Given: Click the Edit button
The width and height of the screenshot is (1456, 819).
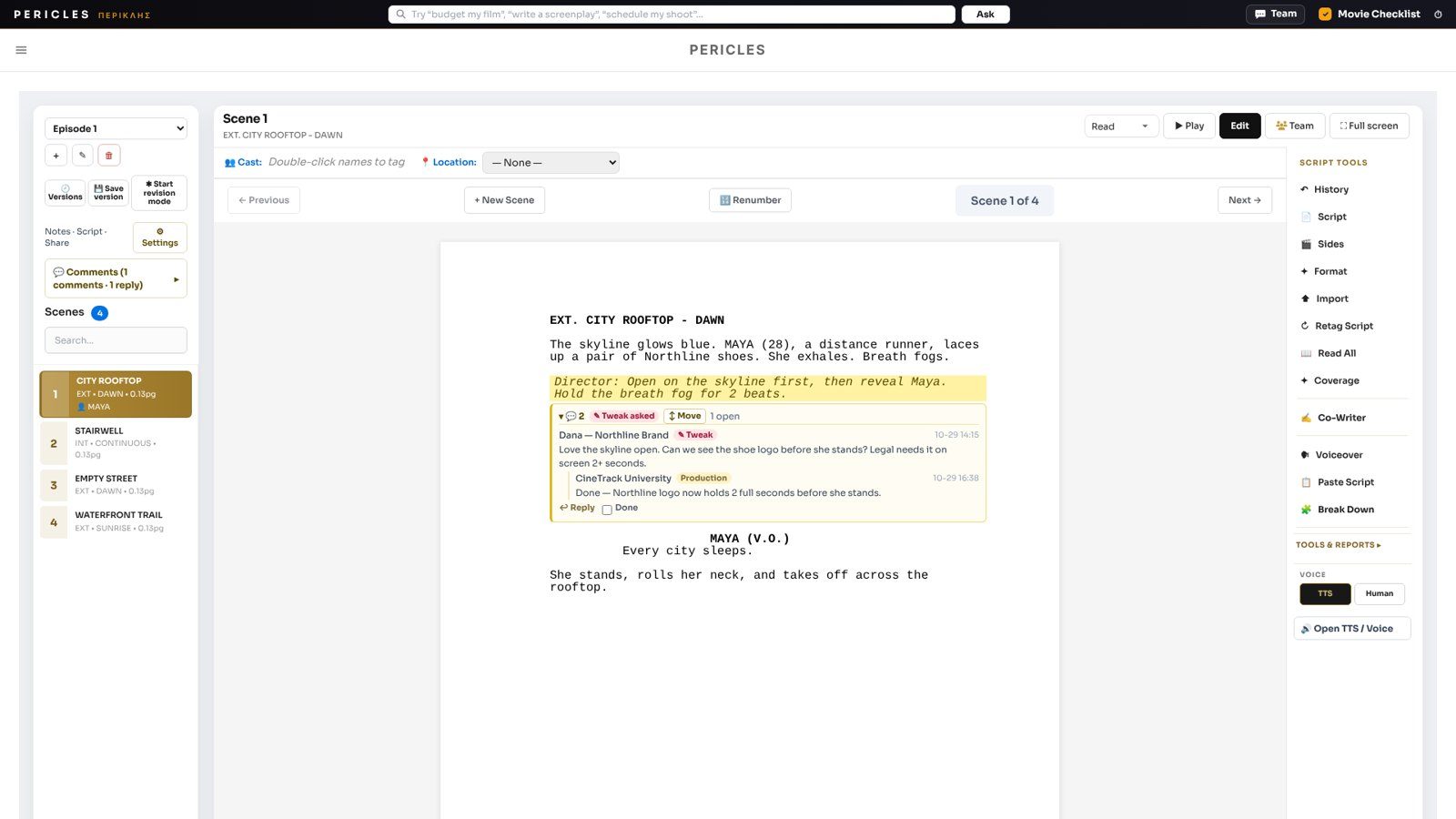Looking at the screenshot, I should point(1239,126).
